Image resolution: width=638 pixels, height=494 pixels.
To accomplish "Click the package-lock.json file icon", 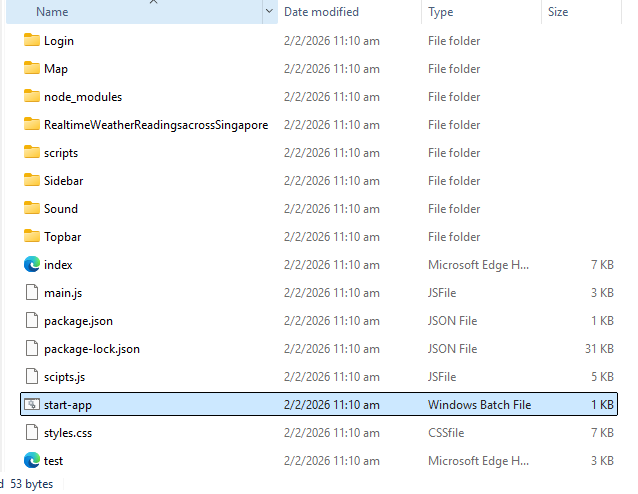I will [x=32, y=349].
